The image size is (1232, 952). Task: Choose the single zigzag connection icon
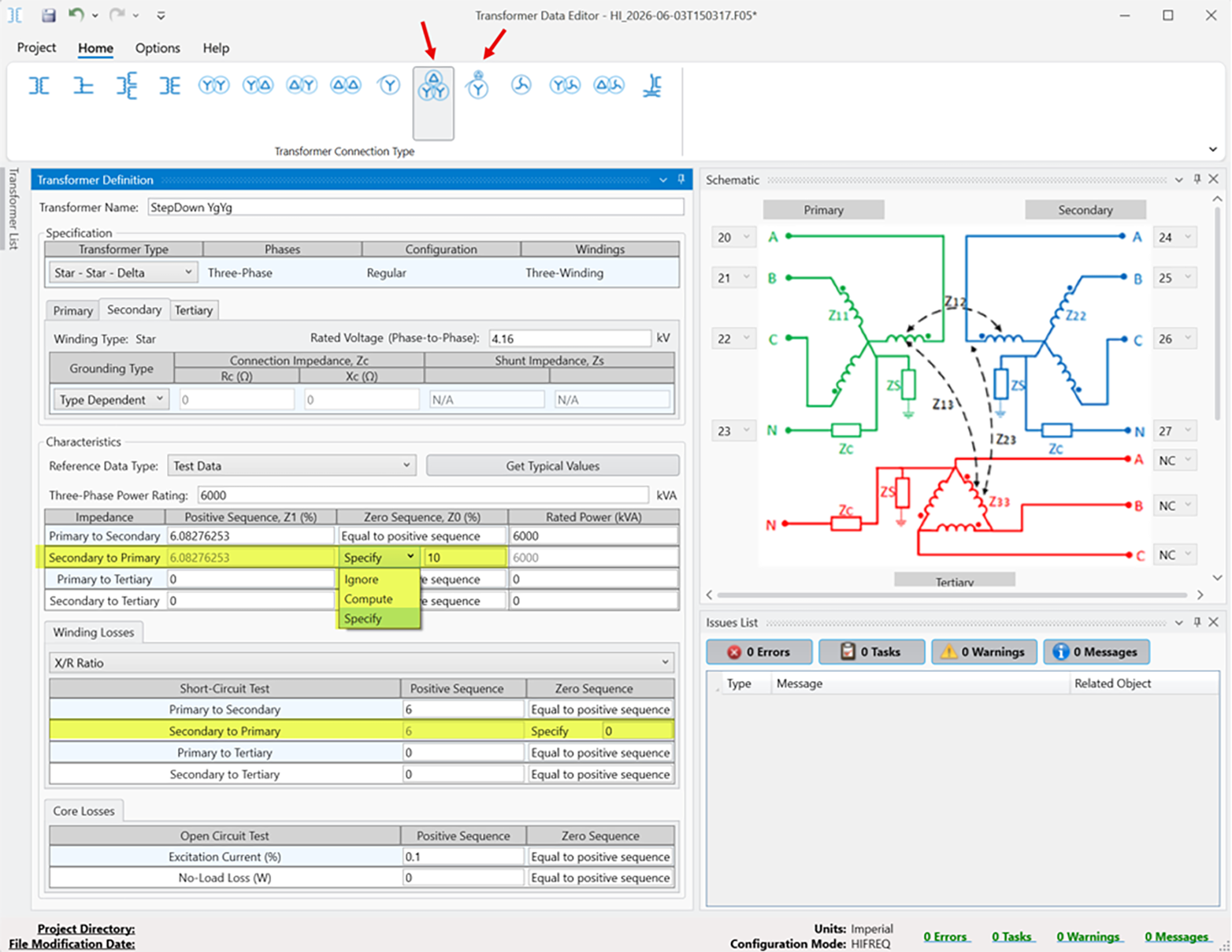(x=521, y=85)
